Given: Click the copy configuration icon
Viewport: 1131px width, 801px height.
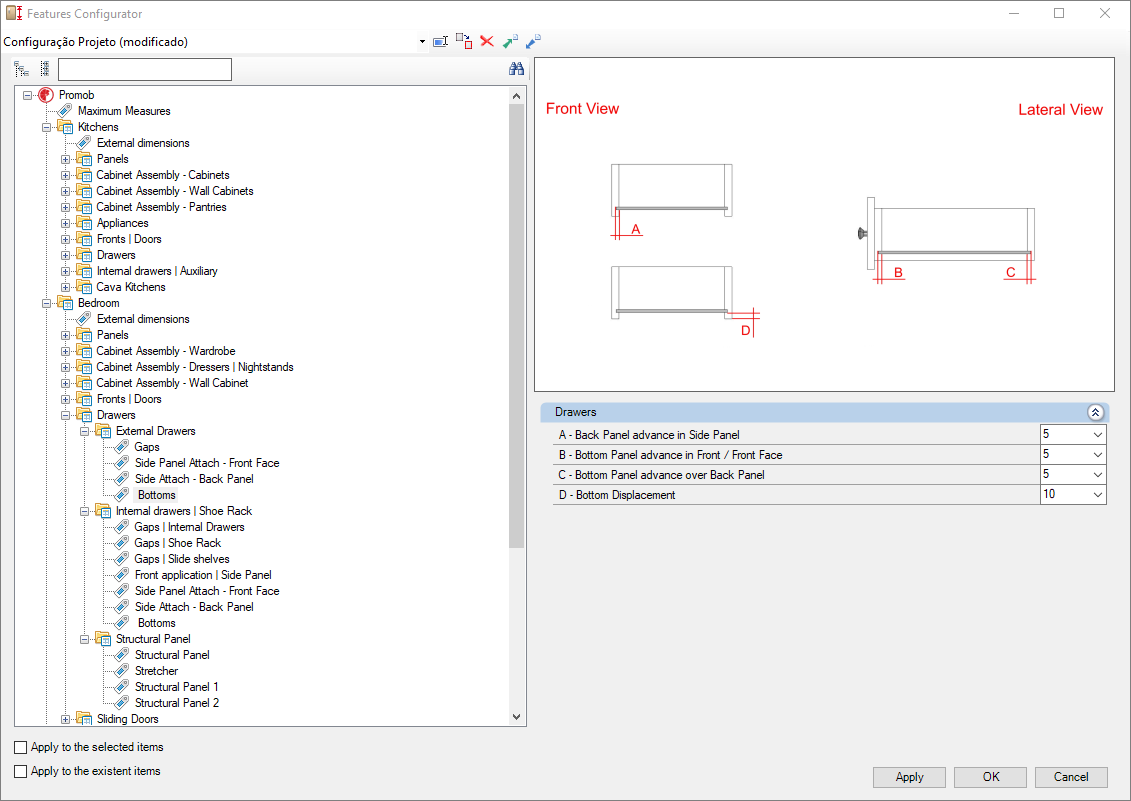Looking at the screenshot, I should coord(464,41).
